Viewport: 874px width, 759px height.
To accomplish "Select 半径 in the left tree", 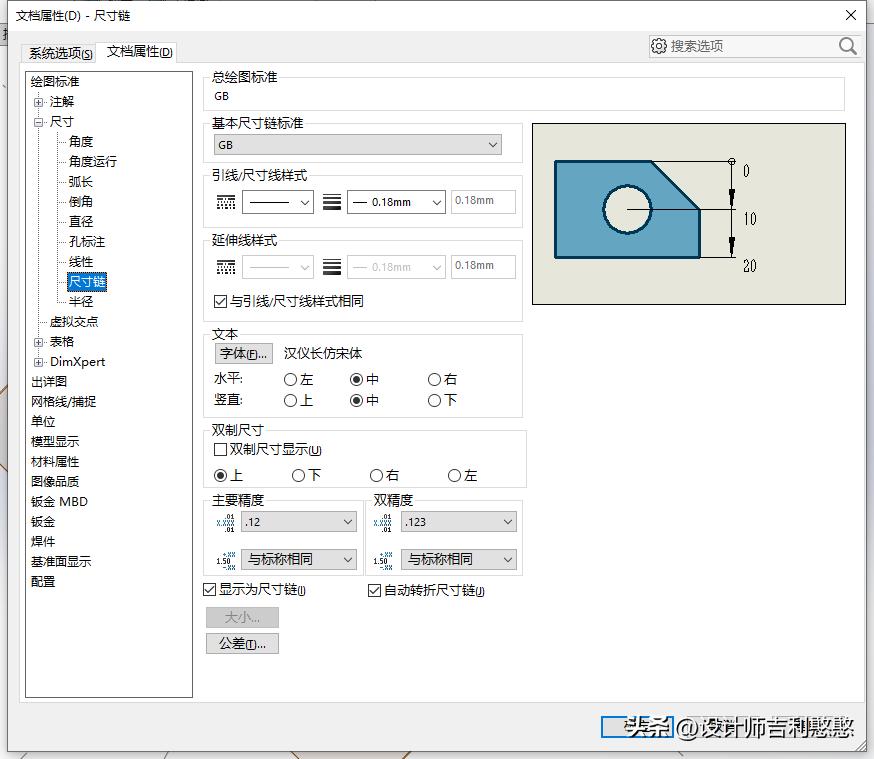I will tap(82, 301).
